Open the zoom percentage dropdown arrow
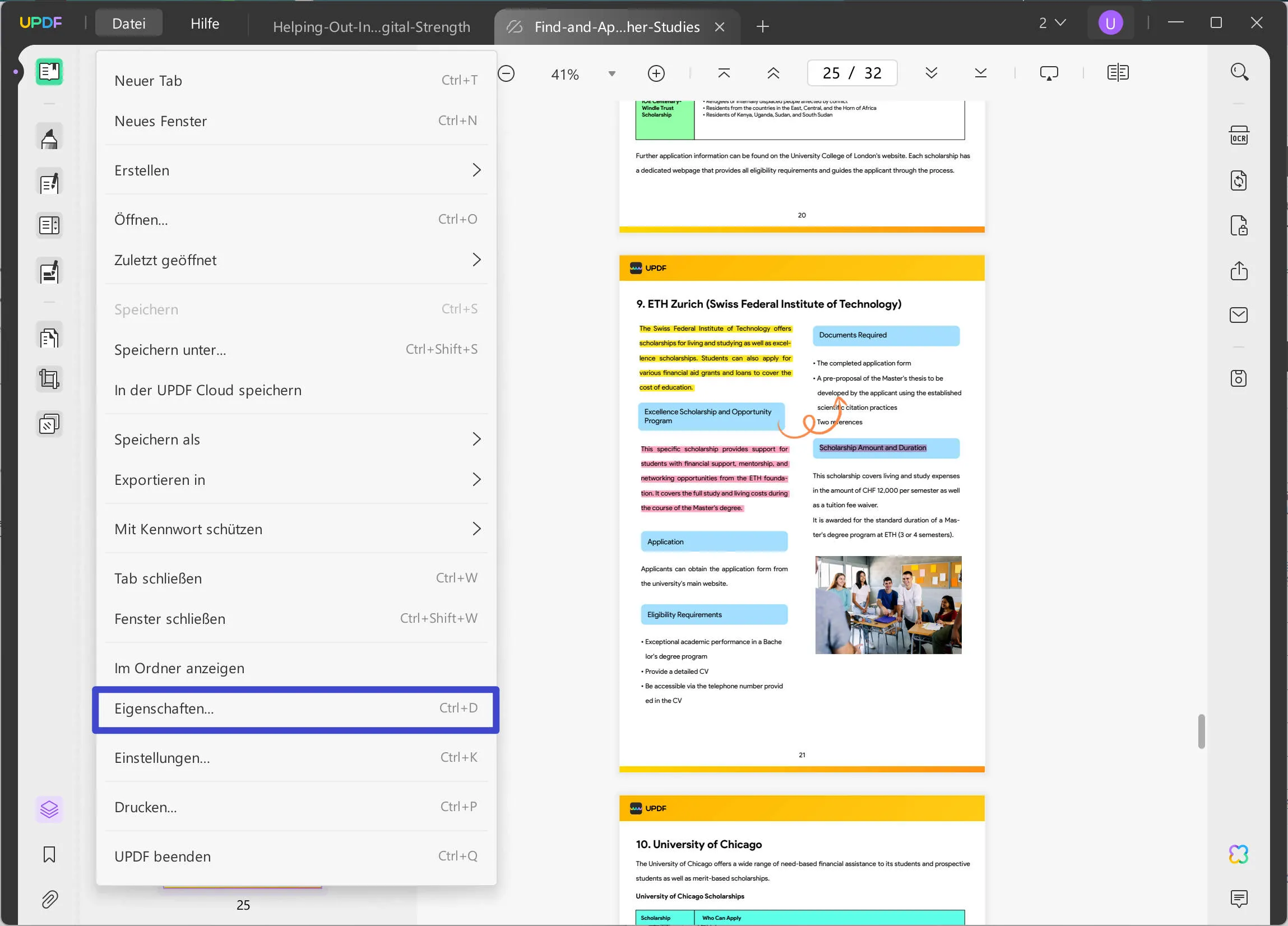Viewport: 1288px width, 926px height. pos(611,74)
